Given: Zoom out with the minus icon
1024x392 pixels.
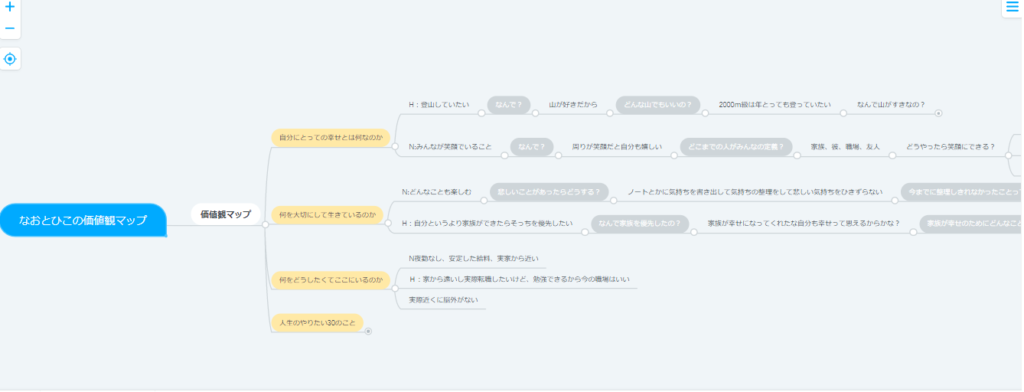Looking at the screenshot, I should [x=10, y=28].
